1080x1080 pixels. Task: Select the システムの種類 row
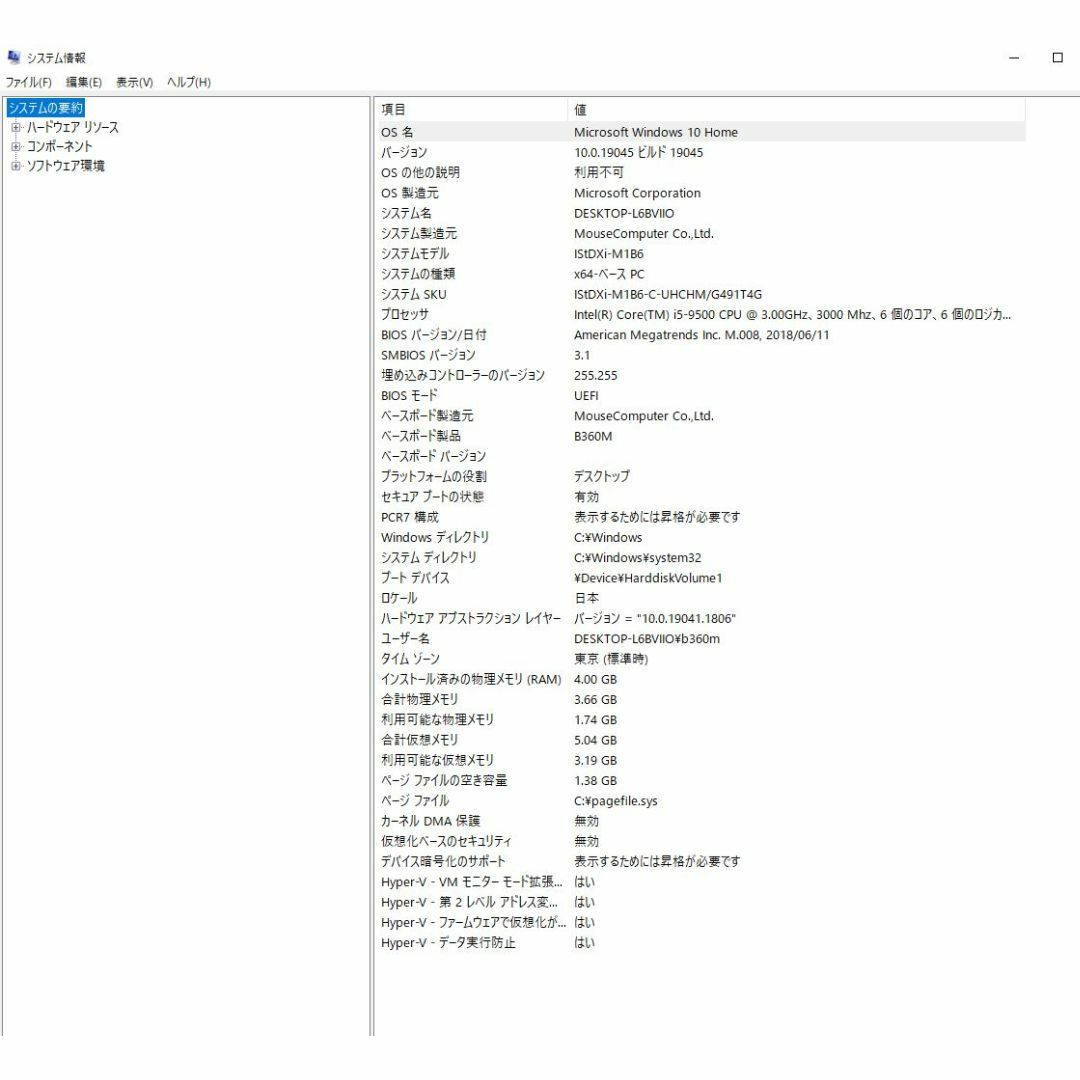pos(701,274)
